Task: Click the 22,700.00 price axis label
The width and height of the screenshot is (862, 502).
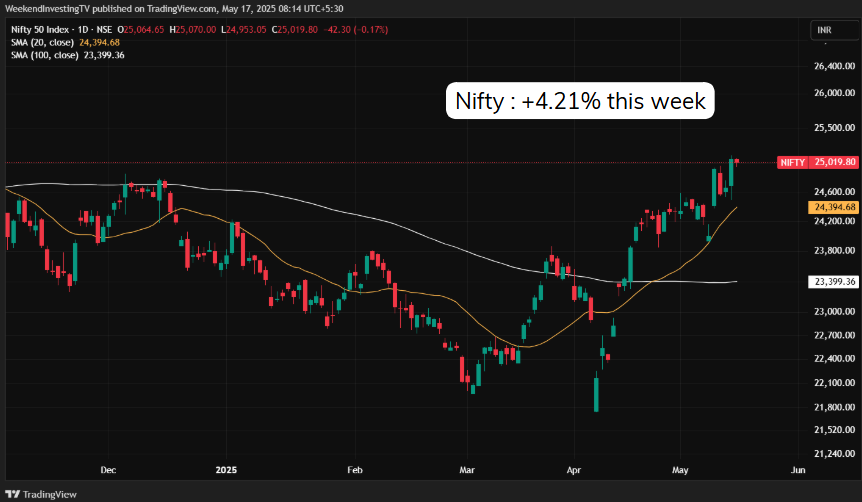Action: coord(835,335)
